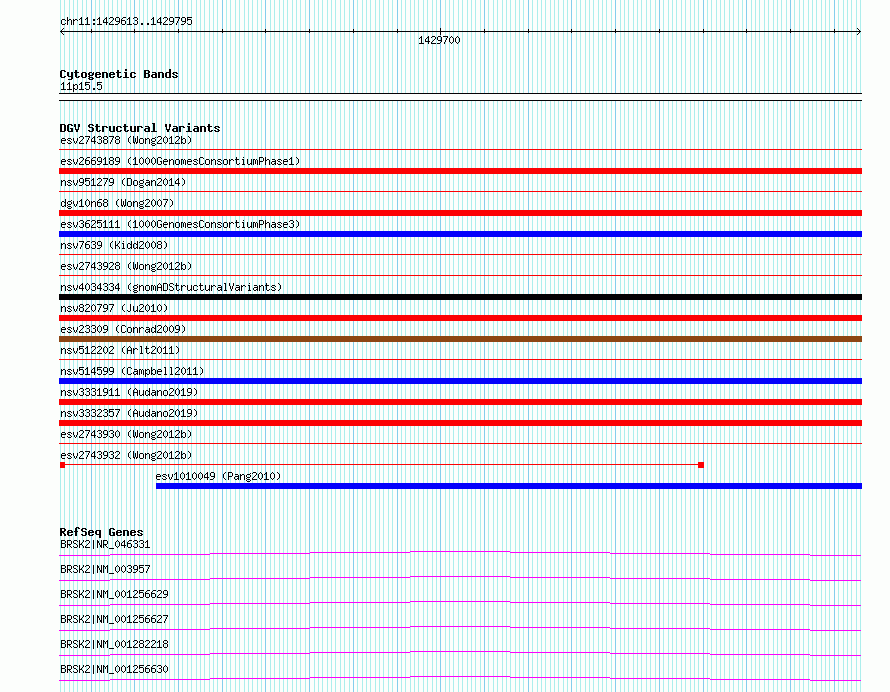
Task: Open nsv3332357 (Audano2019) variant label
Action: [x=129, y=413]
